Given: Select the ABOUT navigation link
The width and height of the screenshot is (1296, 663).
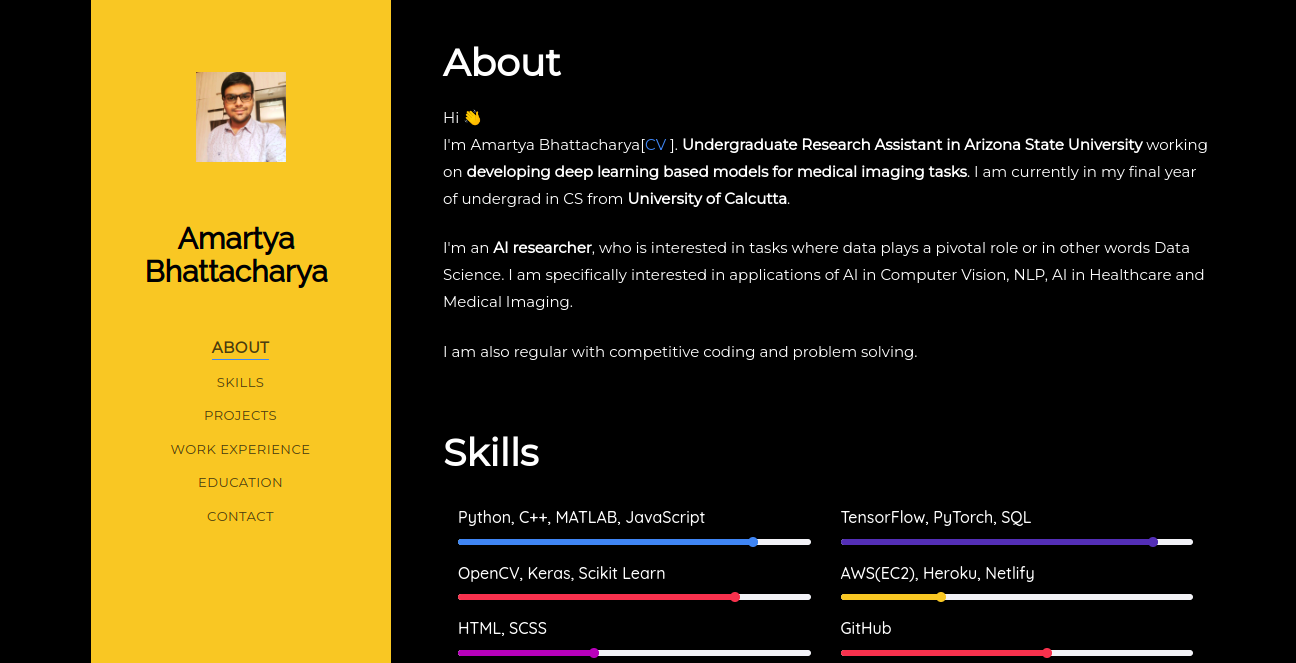Looking at the screenshot, I should click(240, 347).
